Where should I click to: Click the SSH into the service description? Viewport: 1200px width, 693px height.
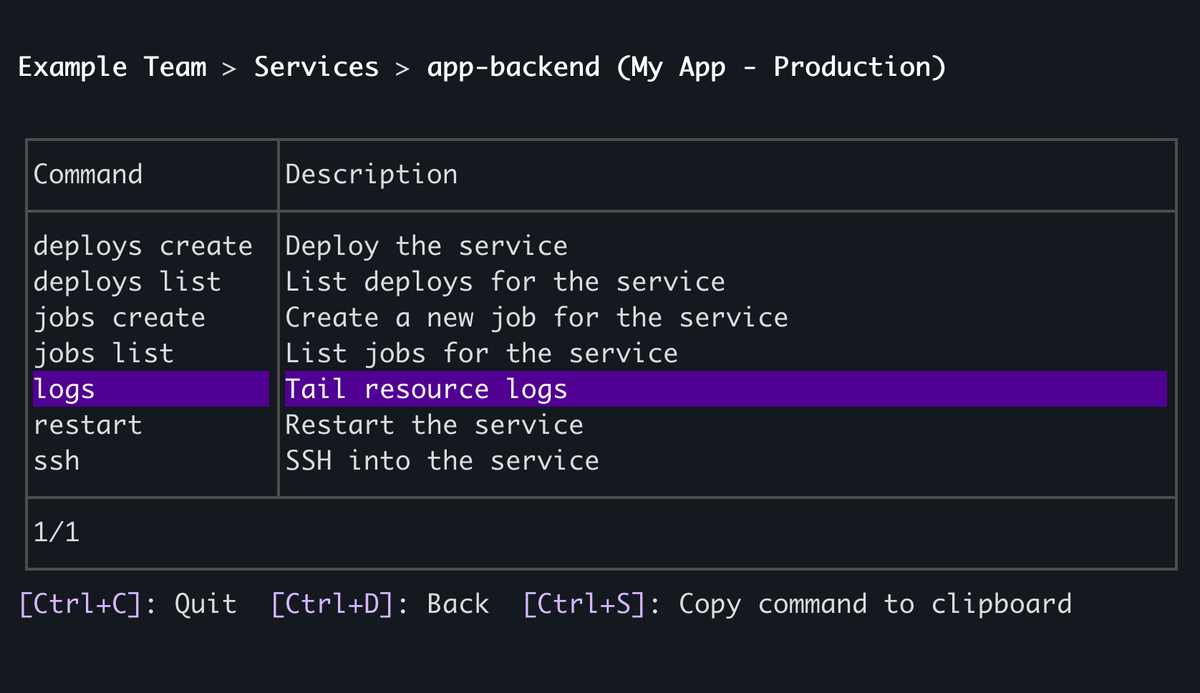tap(441, 460)
